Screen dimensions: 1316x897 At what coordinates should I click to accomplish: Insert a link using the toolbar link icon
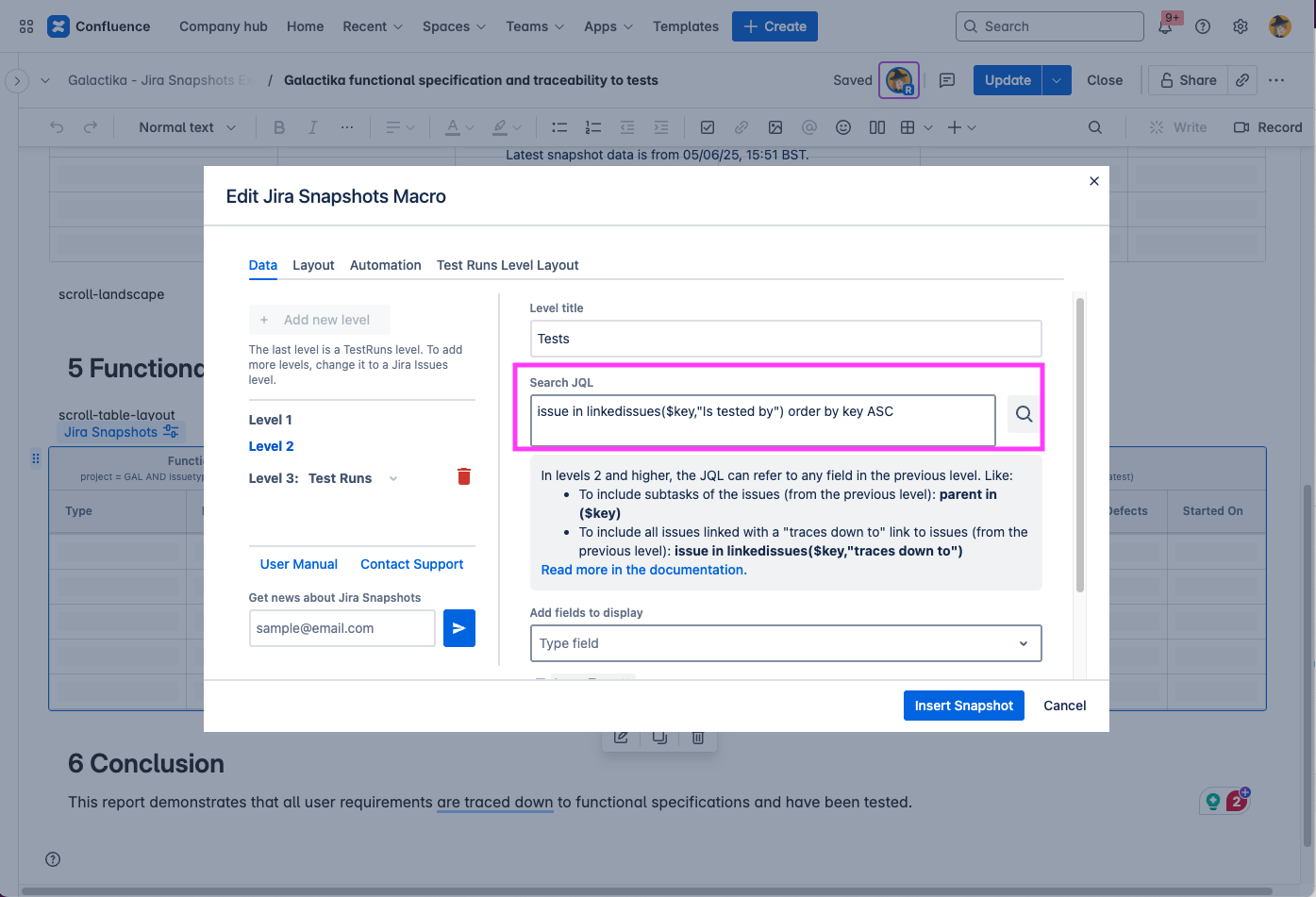click(x=741, y=126)
